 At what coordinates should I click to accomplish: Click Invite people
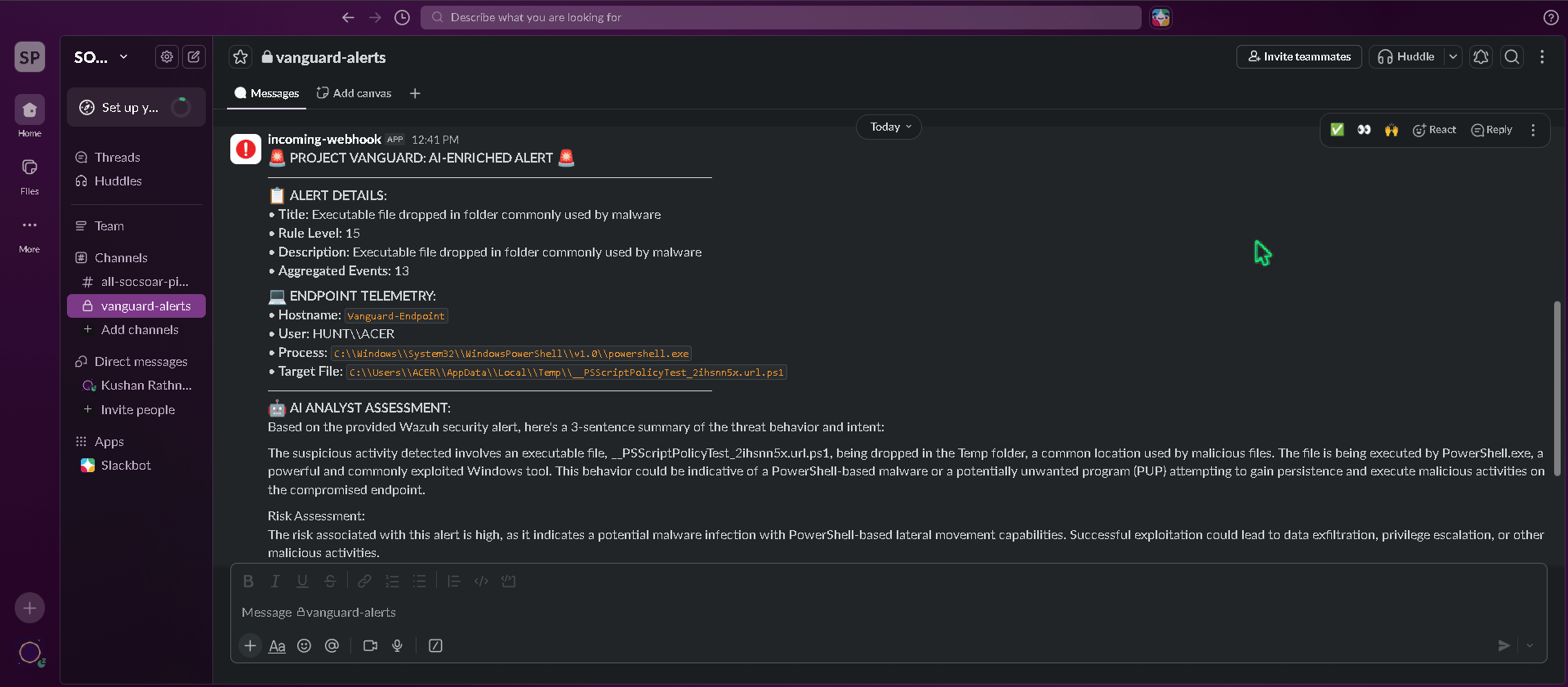tap(136, 409)
